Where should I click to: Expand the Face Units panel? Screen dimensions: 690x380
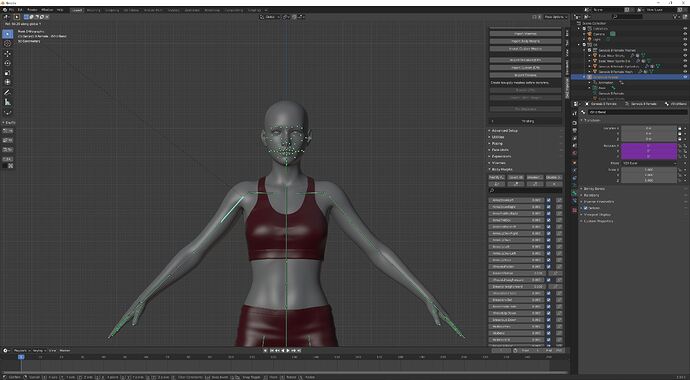[x=499, y=150]
